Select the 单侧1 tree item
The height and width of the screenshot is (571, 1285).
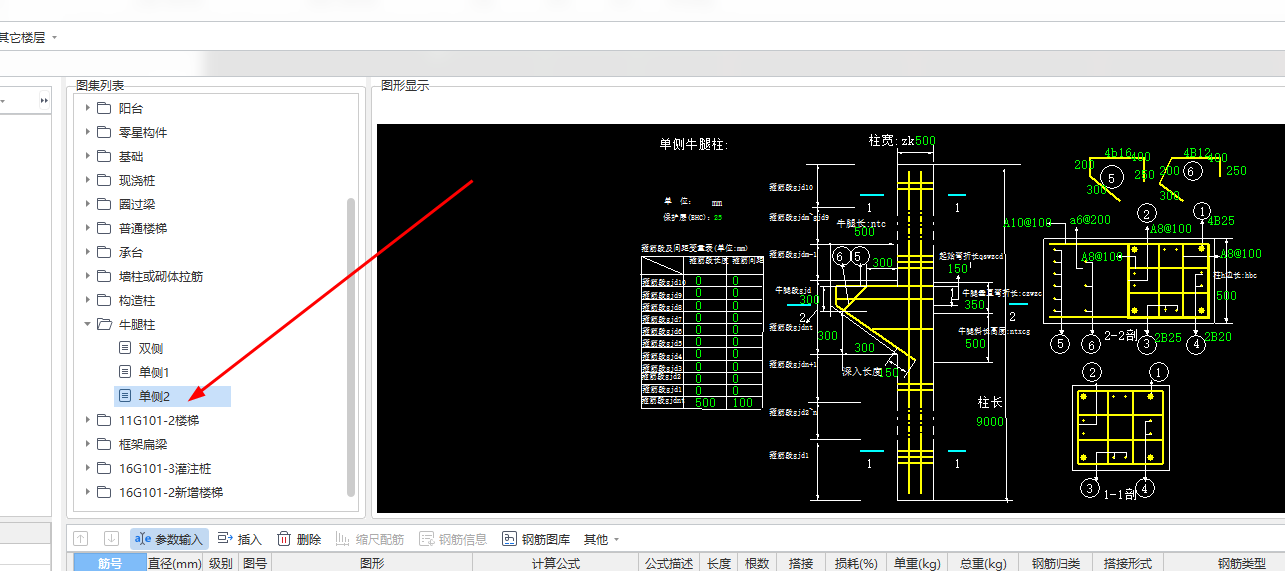tap(154, 372)
